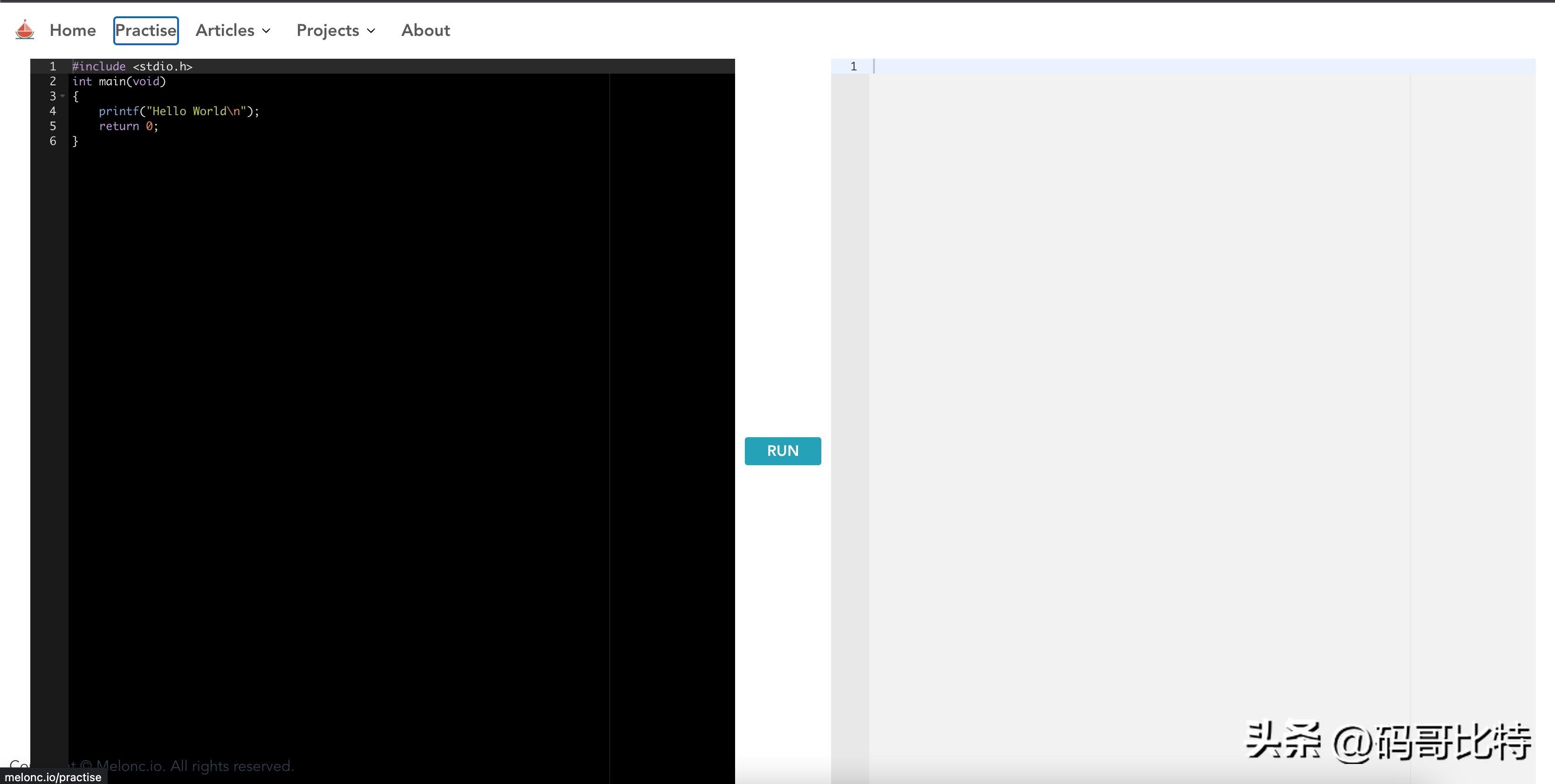Click the printf Hello World line

[x=178, y=111]
